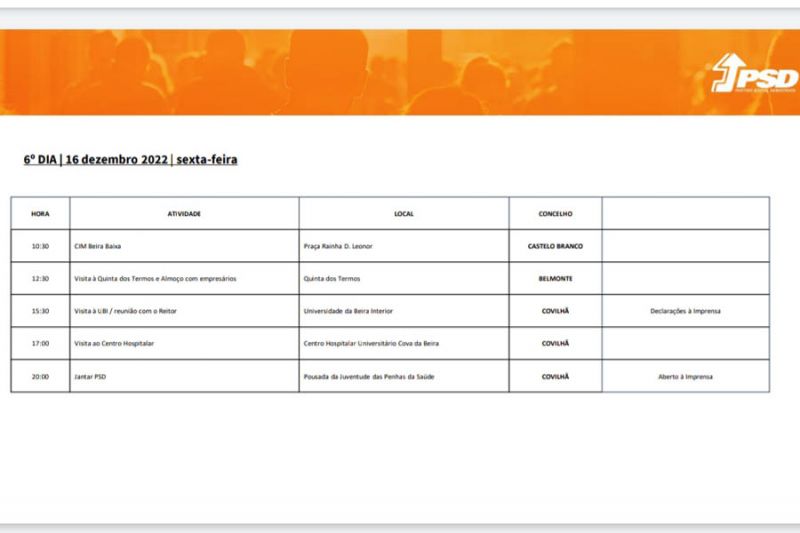
Task: Click the LOCAL column header
Action: [x=404, y=213]
